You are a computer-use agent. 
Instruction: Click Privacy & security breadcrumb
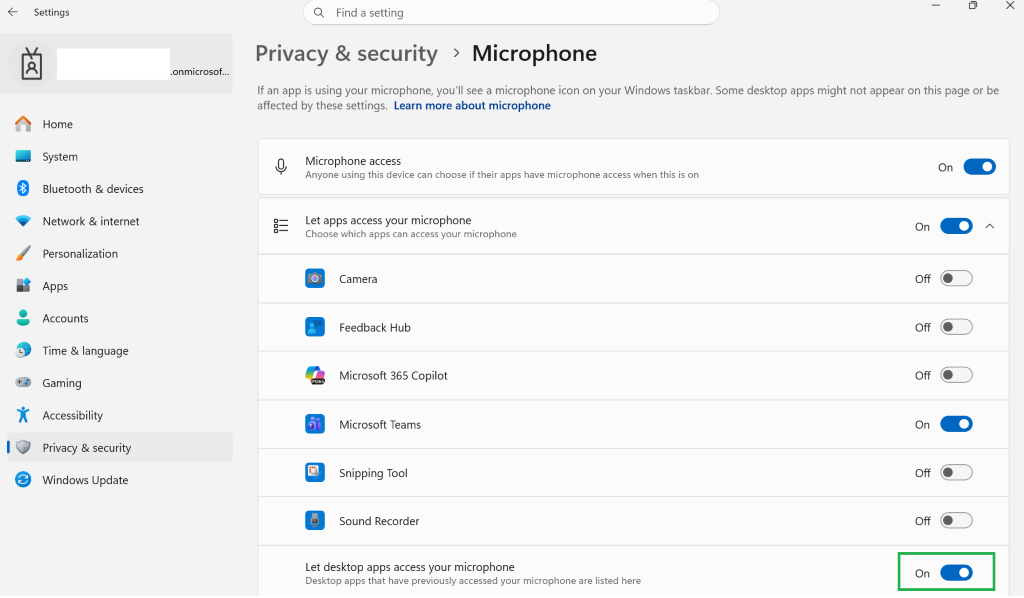coord(346,54)
